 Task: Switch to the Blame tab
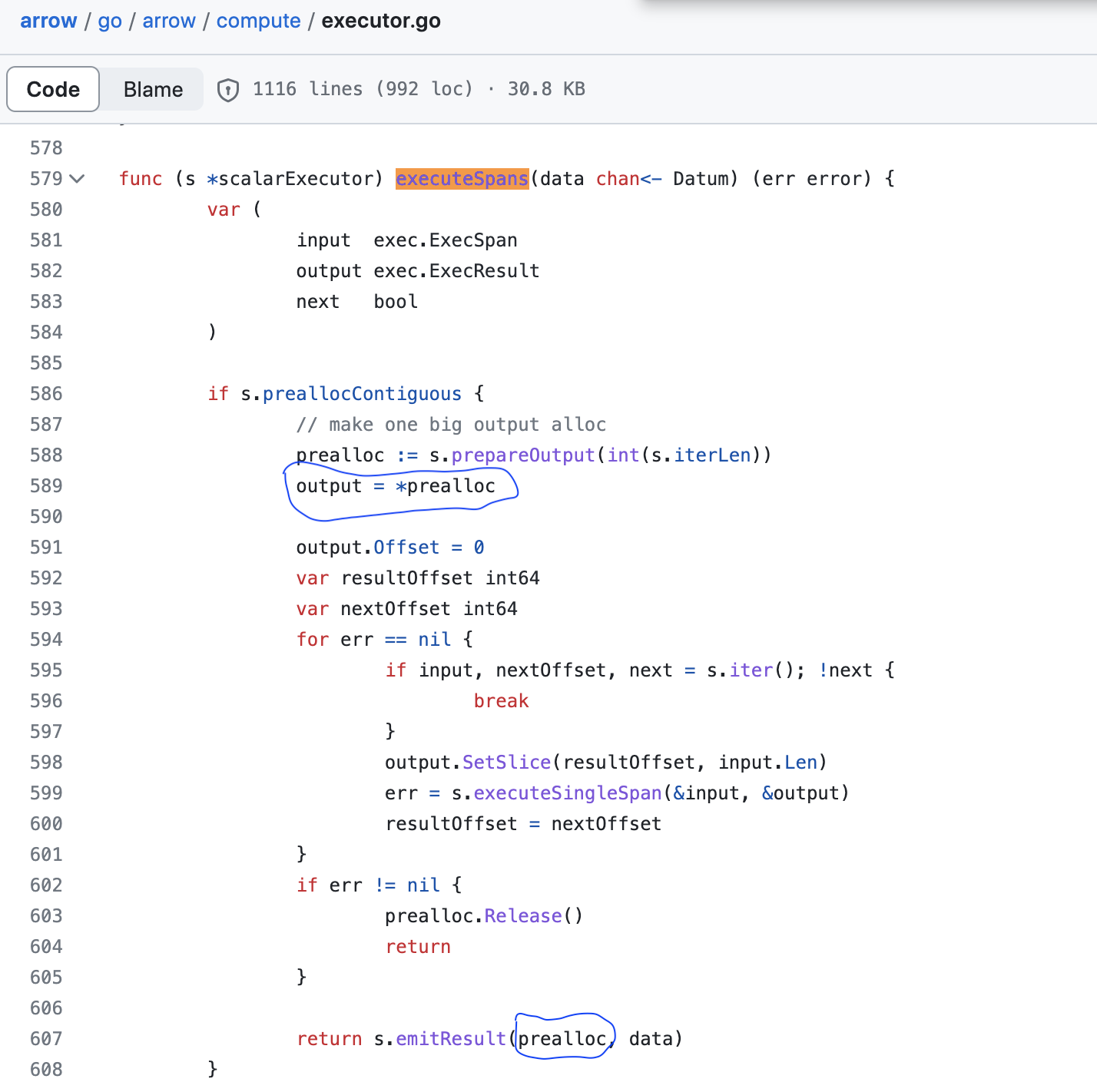(x=152, y=89)
